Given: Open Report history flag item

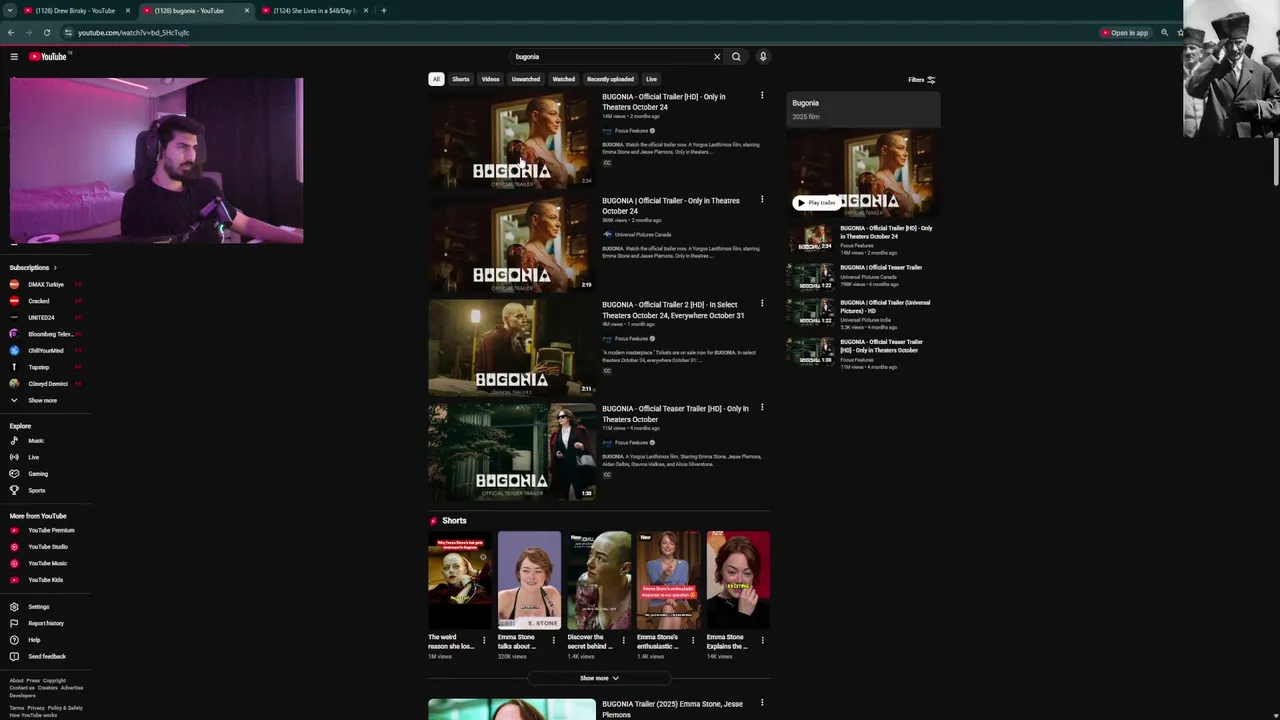Looking at the screenshot, I should [45, 623].
